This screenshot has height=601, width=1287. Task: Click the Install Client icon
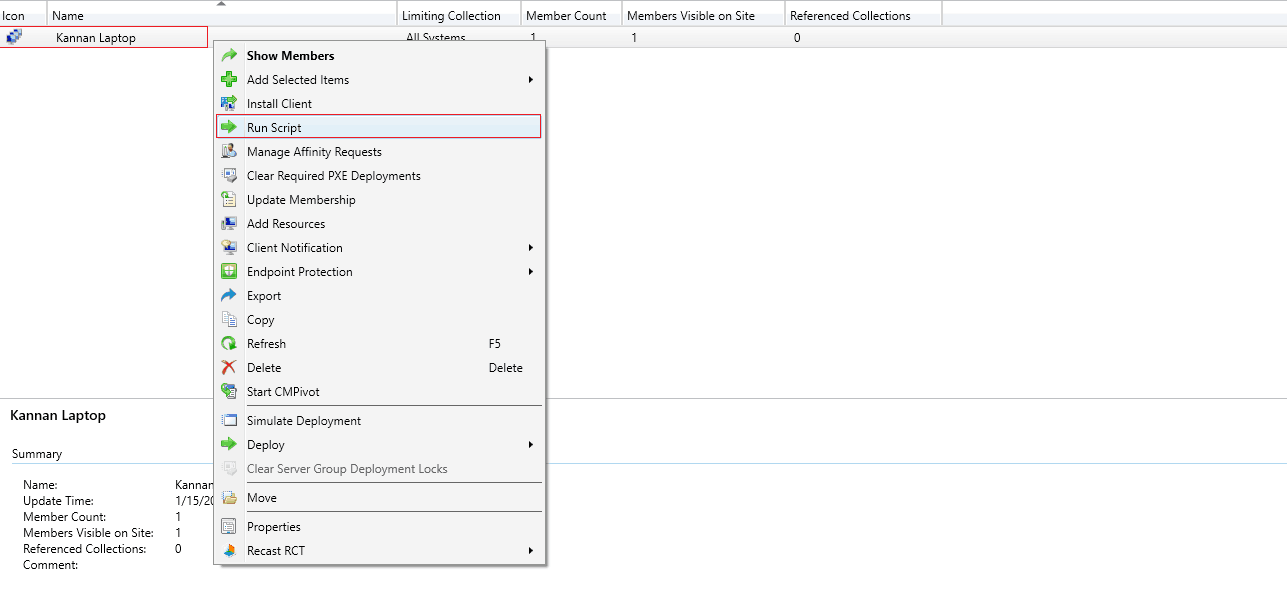click(x=229, y=104)
